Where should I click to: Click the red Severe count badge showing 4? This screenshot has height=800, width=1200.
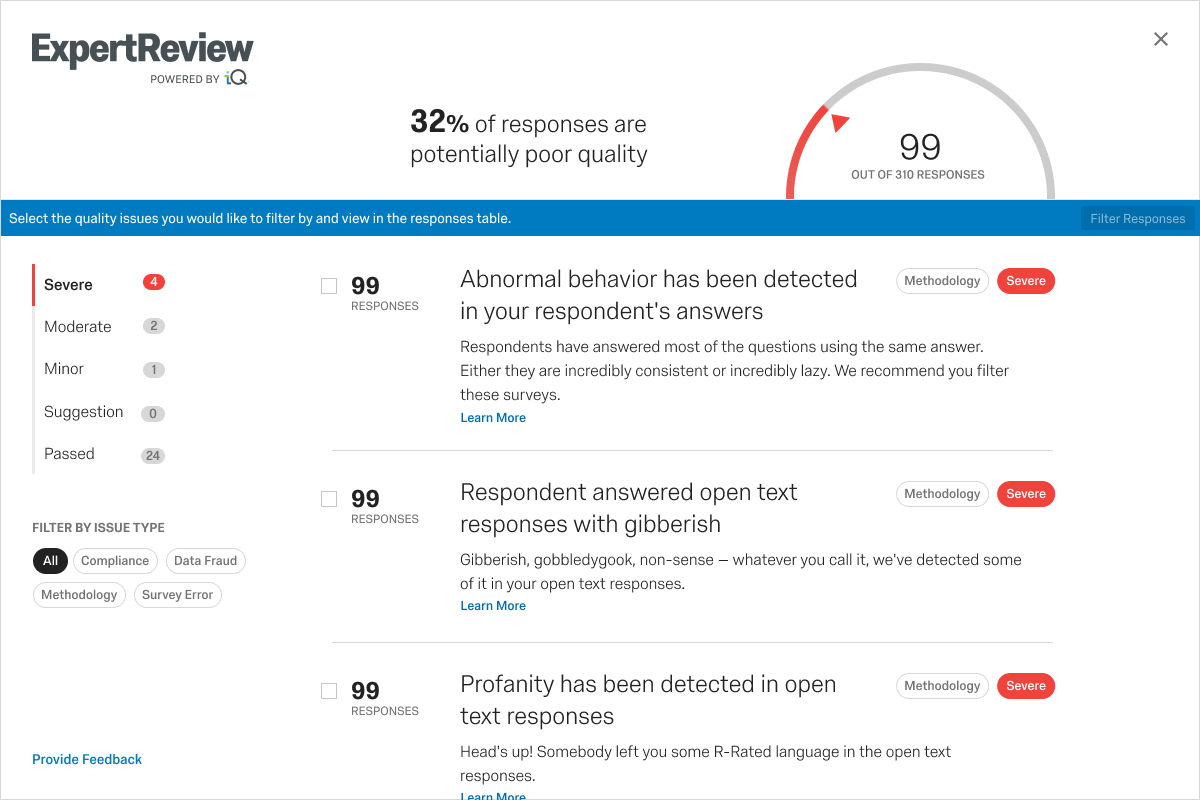[154, 282]
